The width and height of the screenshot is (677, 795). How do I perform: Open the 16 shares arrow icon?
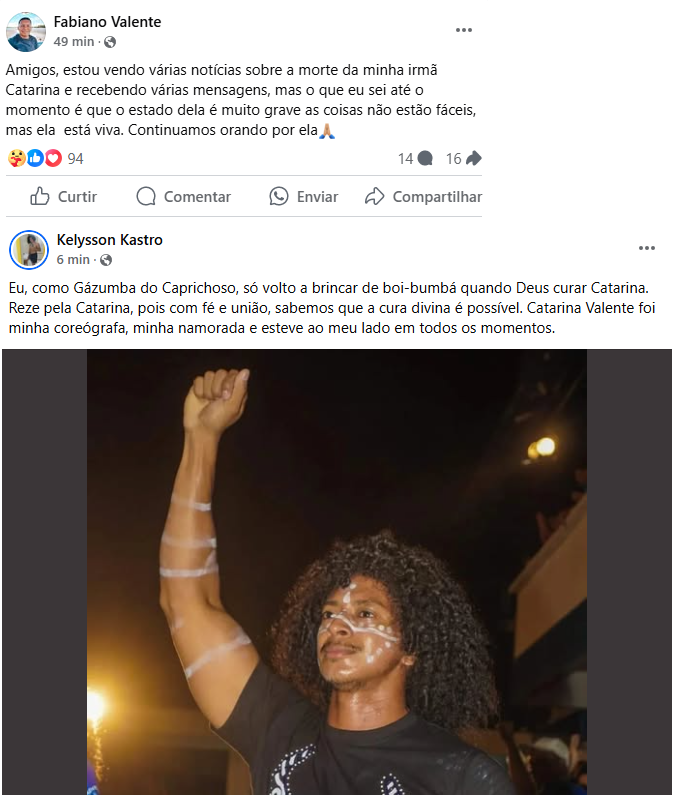[x=474, y=159]
